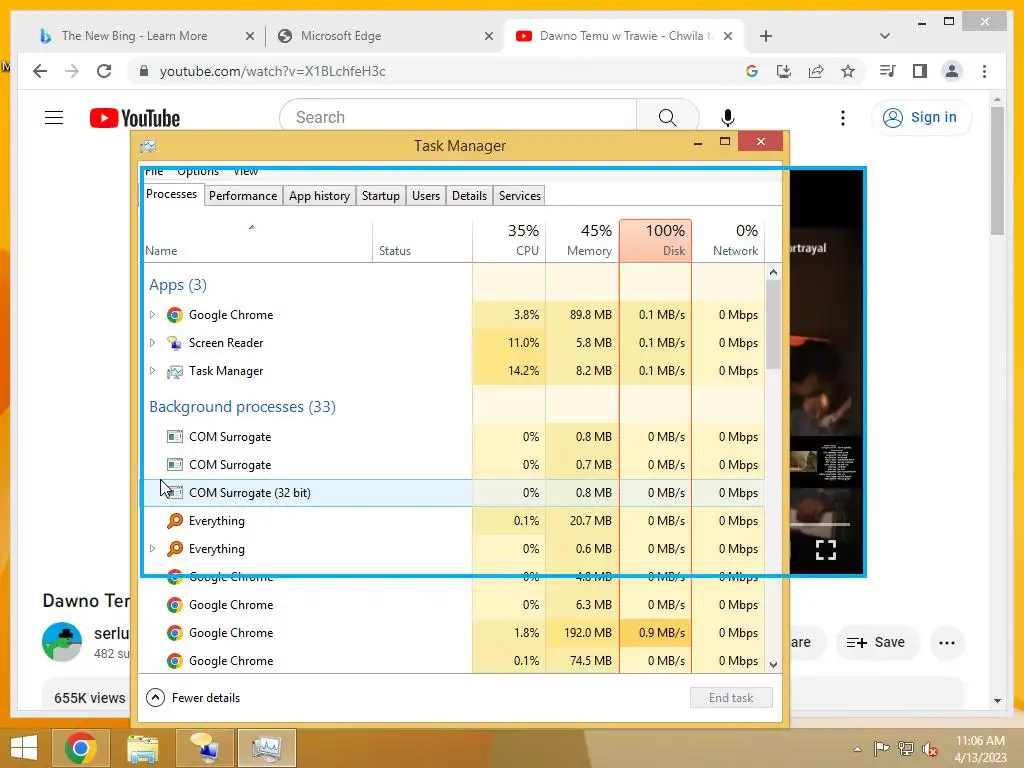The image size is (1024, 768).
Task: Bookmark page with star icon
Action: point(848,71)
